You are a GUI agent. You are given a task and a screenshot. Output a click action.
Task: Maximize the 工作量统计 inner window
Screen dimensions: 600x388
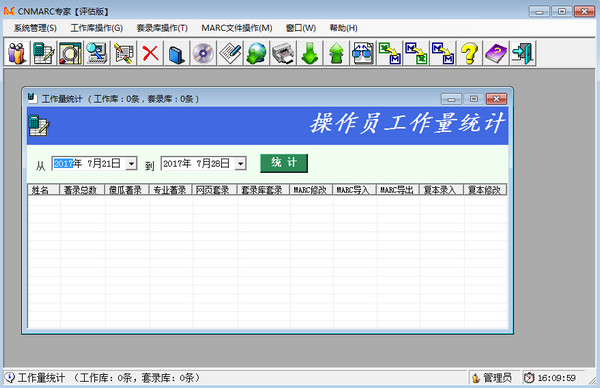click(474, 99)
